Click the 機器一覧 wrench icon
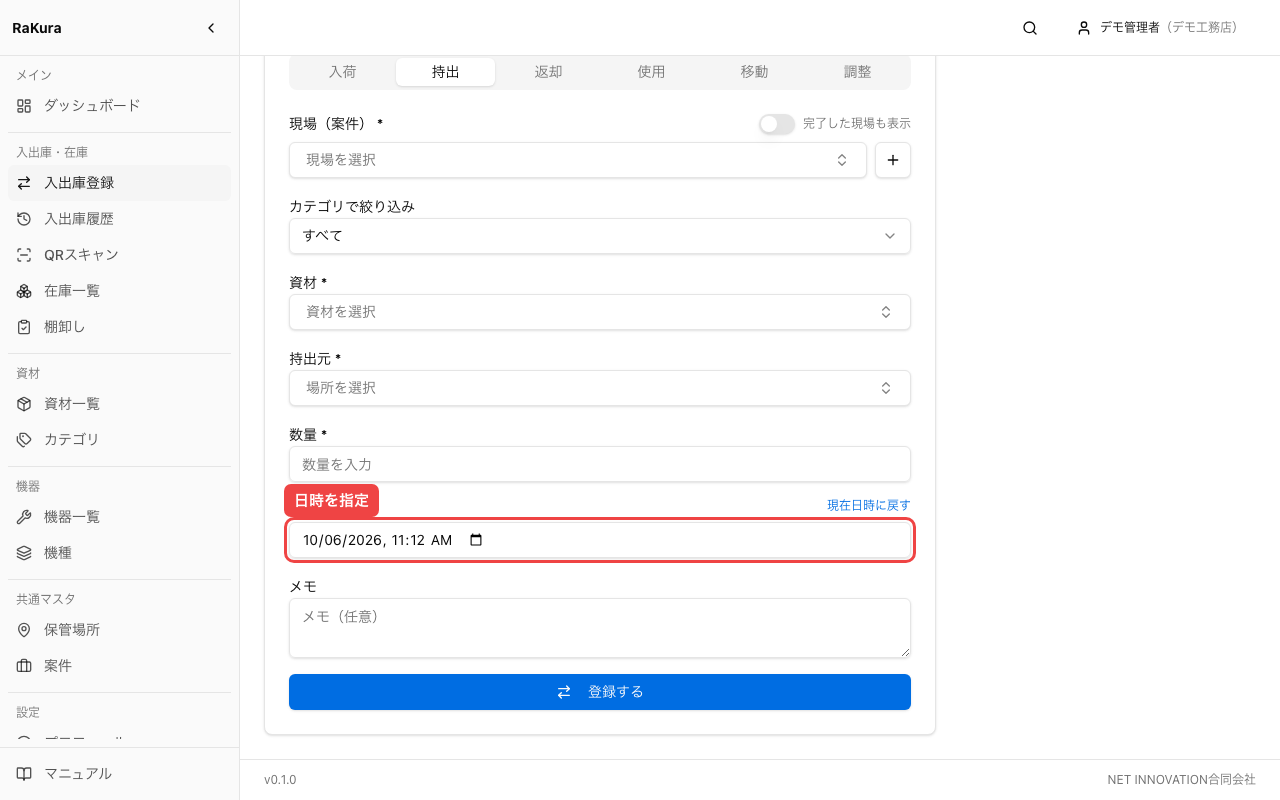The height and width of the screenshot is (800, 1280). pos(24,517)
